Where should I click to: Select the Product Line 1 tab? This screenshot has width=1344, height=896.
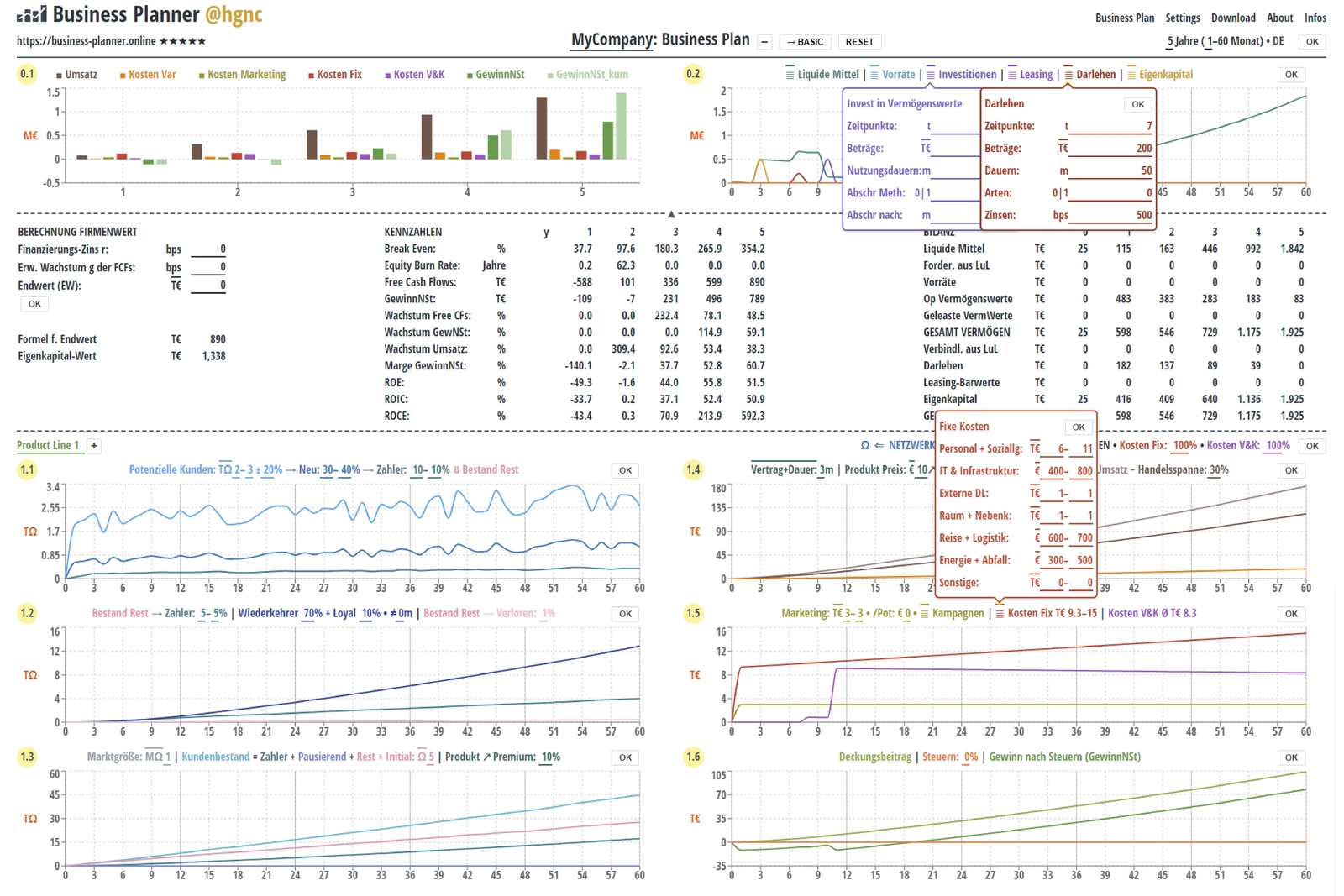tap(49, 446)
